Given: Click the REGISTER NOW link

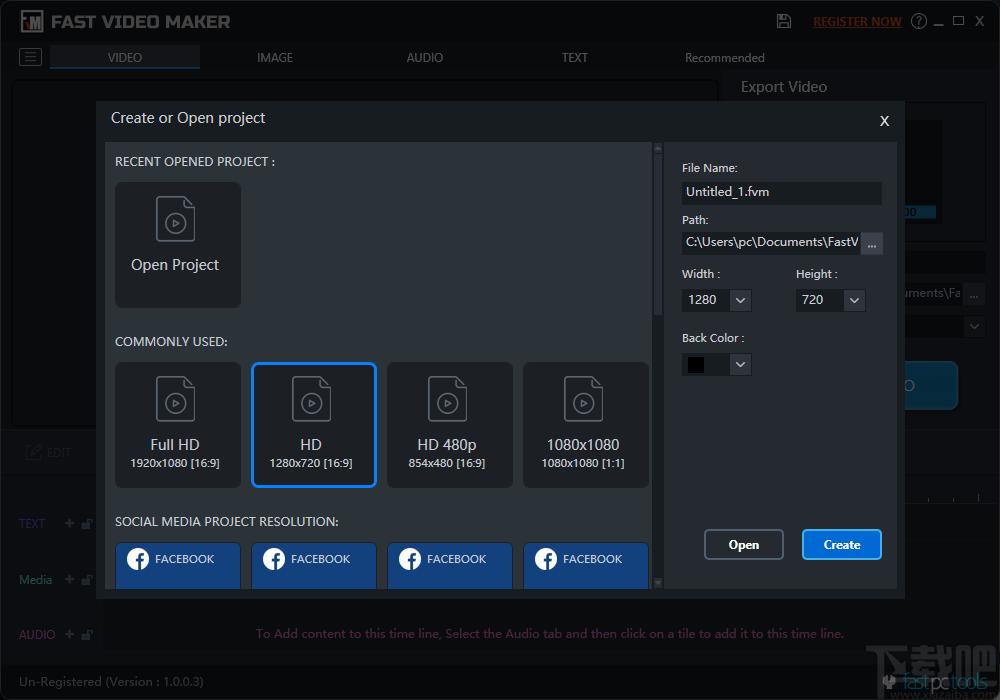Looking at the screenshot, I should (x=857, y=22).
